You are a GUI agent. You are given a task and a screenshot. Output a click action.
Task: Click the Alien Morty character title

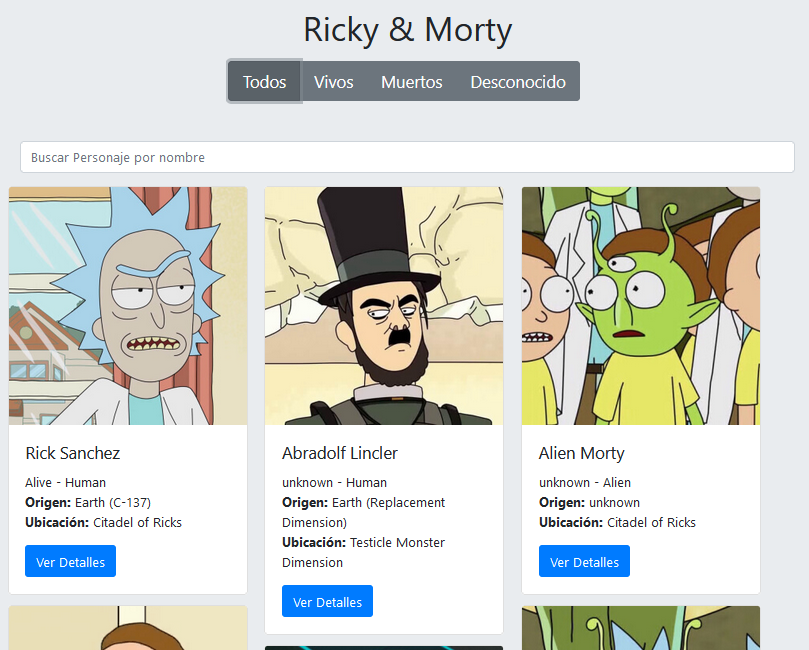(581, 453)
